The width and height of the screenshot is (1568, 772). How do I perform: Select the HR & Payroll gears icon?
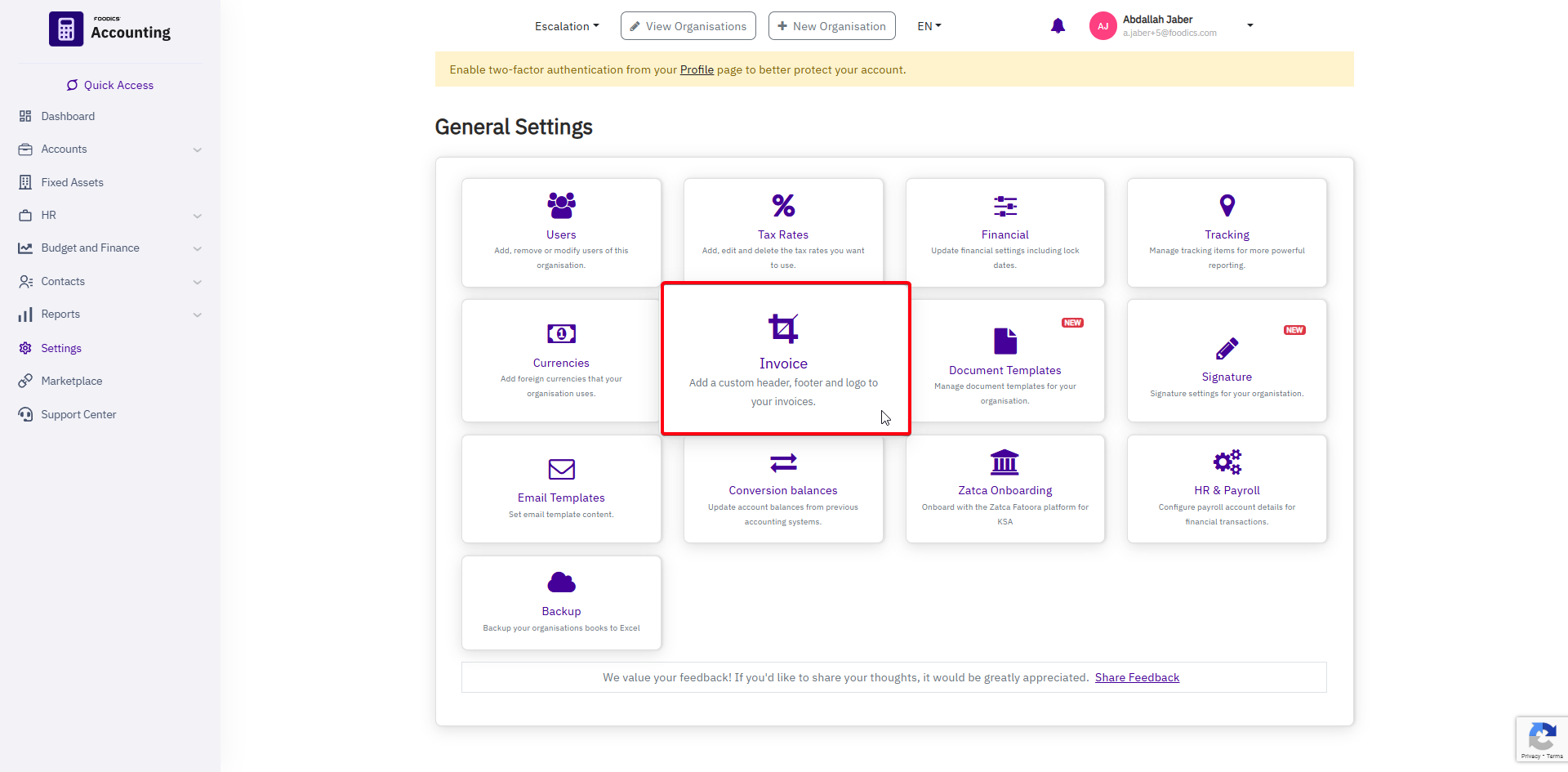1227,461
